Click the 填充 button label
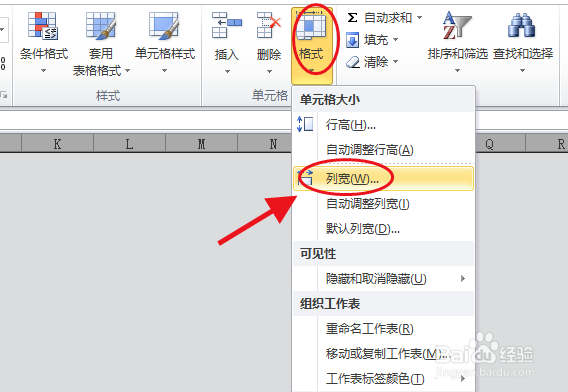 [x=376, y=40]
